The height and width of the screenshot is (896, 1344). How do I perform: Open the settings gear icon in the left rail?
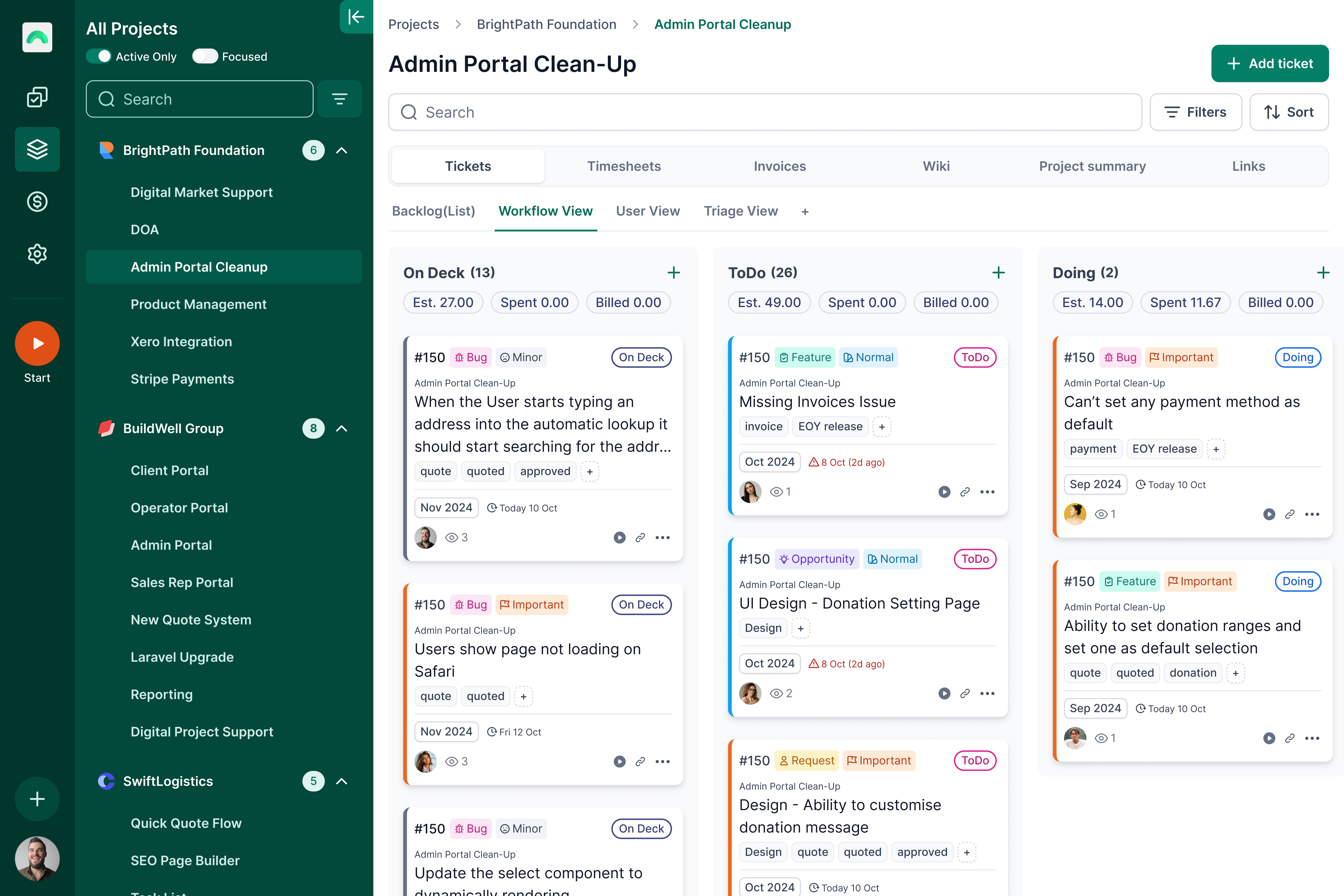pos(37,254)
